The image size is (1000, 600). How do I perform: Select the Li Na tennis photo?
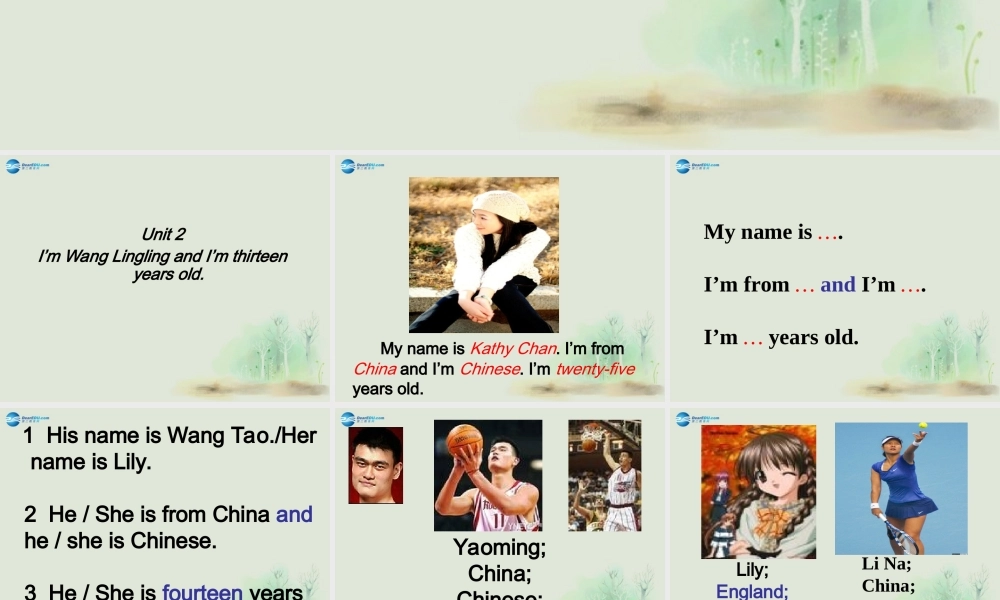[901, 487]
